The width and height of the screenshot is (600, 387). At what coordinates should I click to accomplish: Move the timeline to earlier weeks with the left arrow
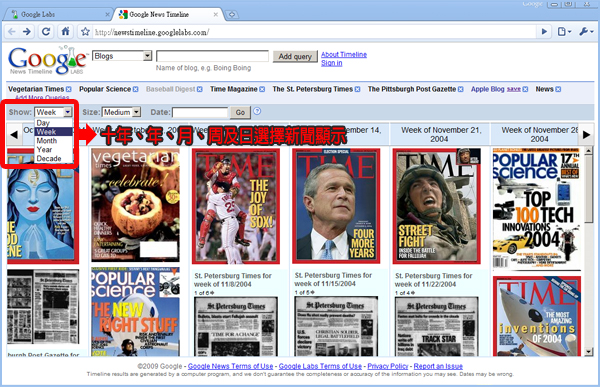pos(14,135)
